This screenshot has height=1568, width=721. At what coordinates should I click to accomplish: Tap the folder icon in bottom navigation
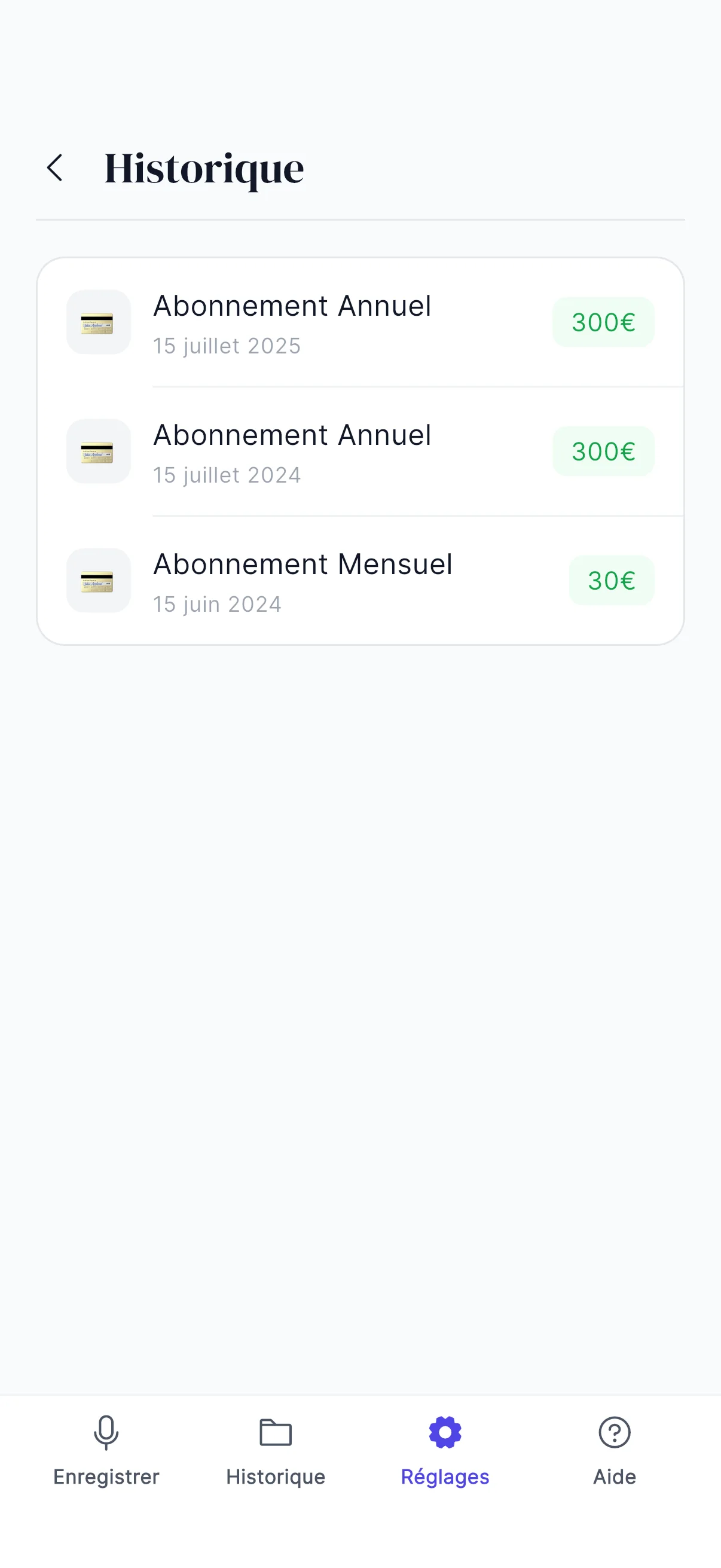tap(276, 1432)
